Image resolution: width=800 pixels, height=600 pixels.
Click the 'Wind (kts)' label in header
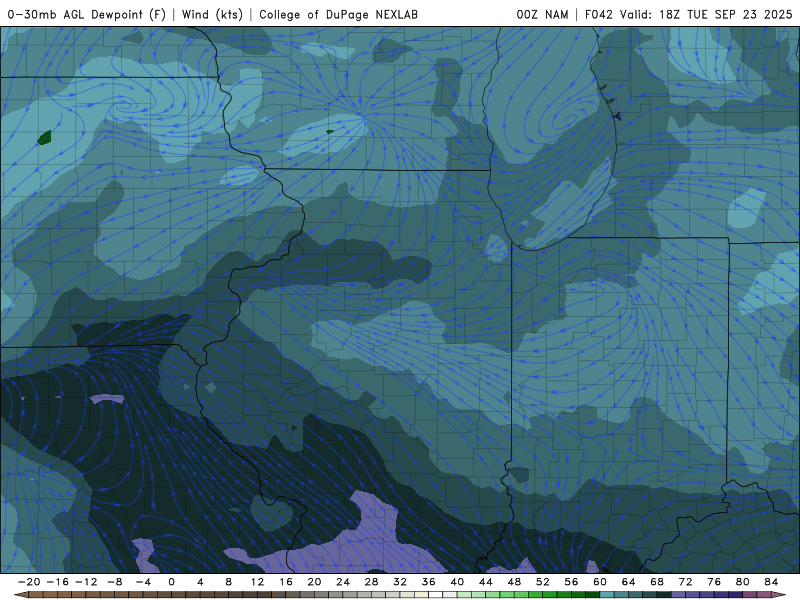tap(212, 14)
